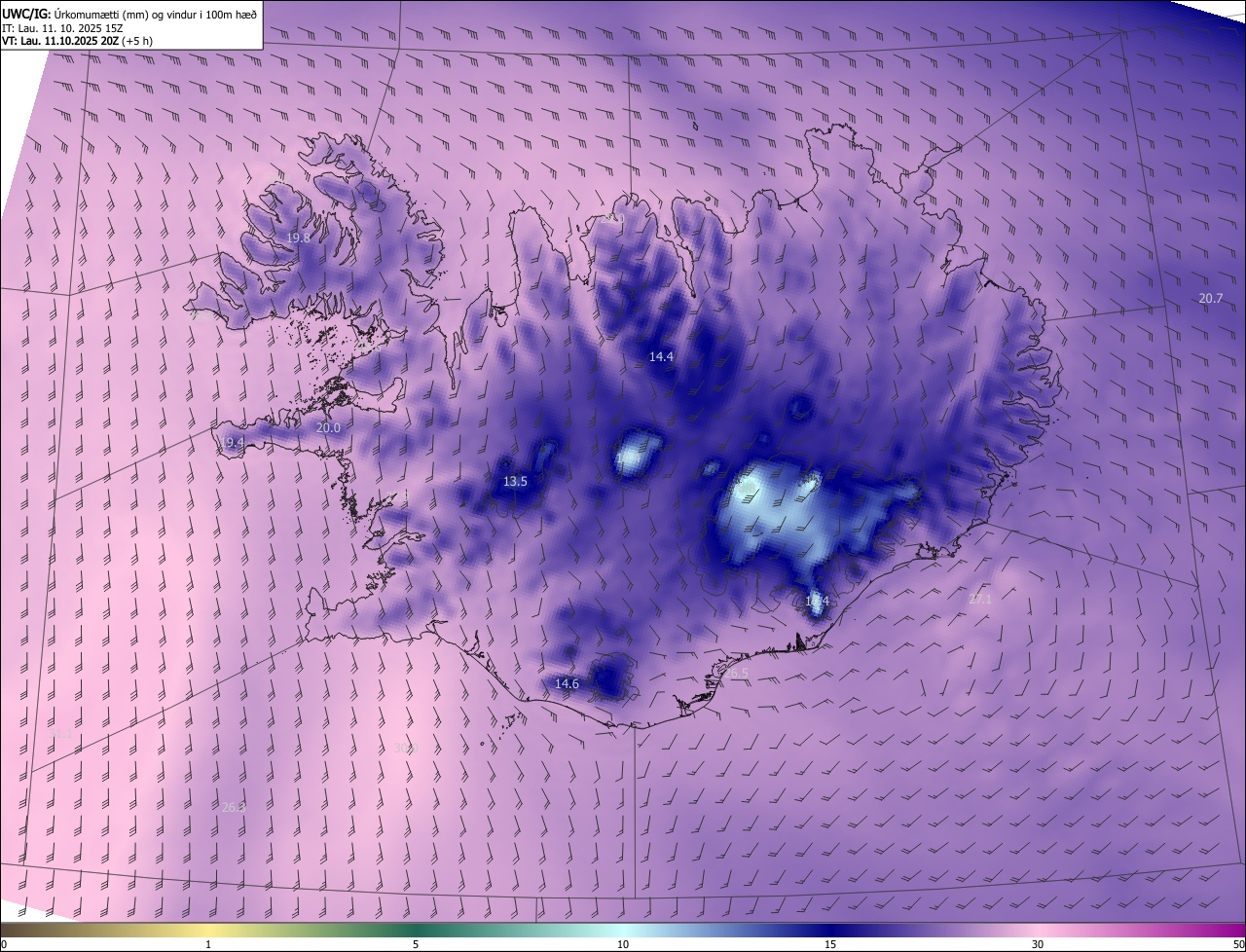Click the 20.7 value off the east coast
This screenshot has height=952, width=1246.
tap(1210, 298)
